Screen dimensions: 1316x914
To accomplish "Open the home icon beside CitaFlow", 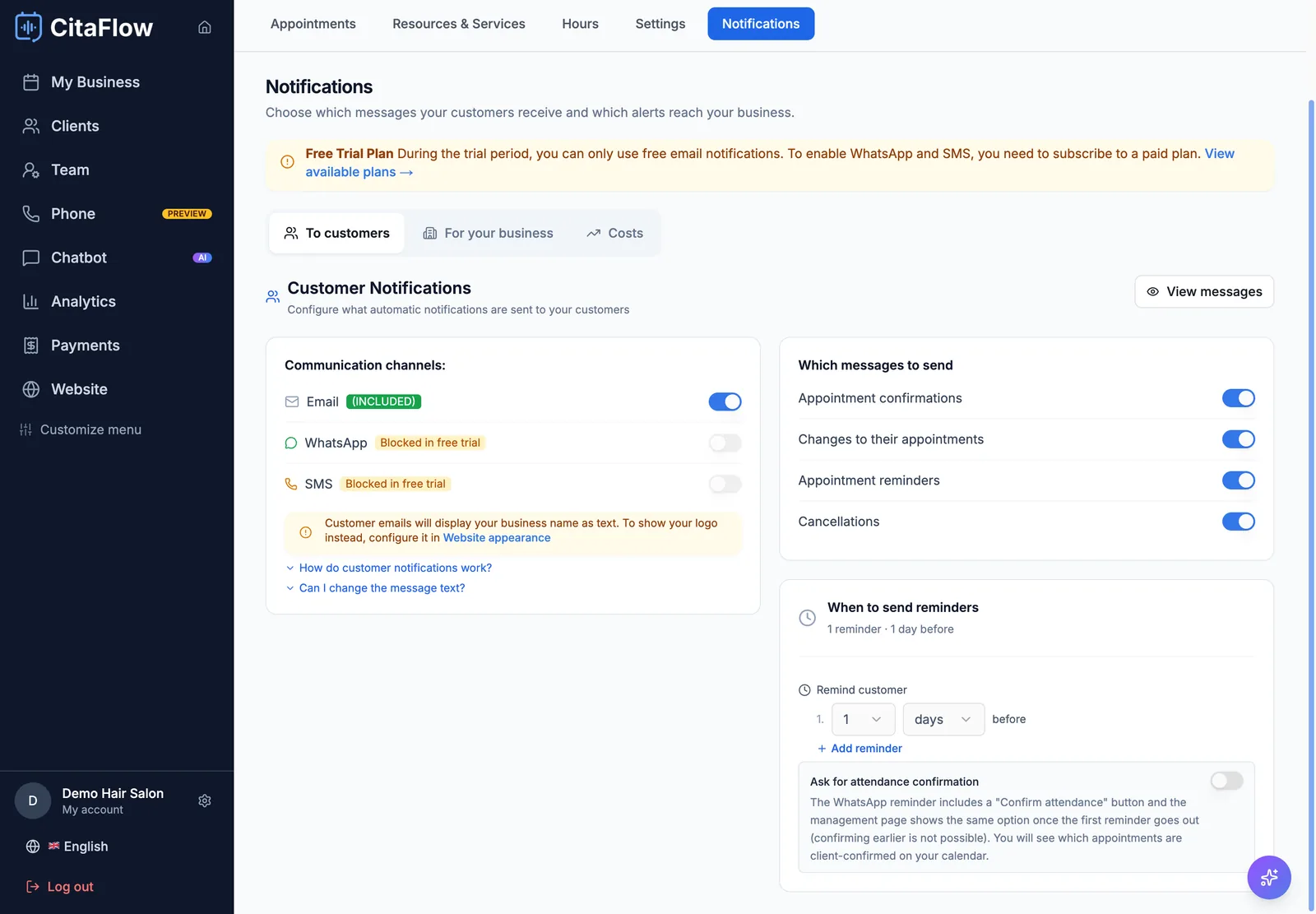I will click(x=205, y=27).
